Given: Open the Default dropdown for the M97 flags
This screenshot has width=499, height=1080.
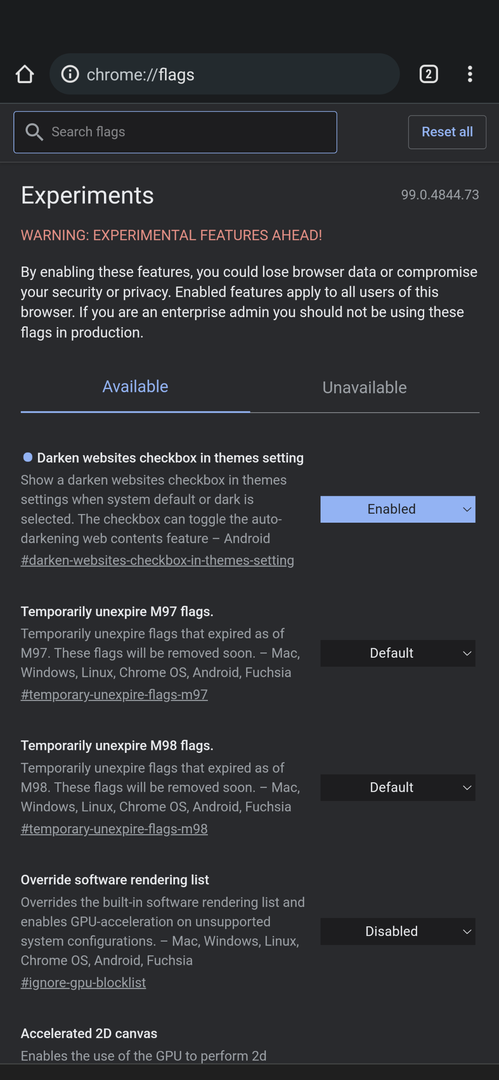Looking at the screenshot, I should [x=398, y=653].
